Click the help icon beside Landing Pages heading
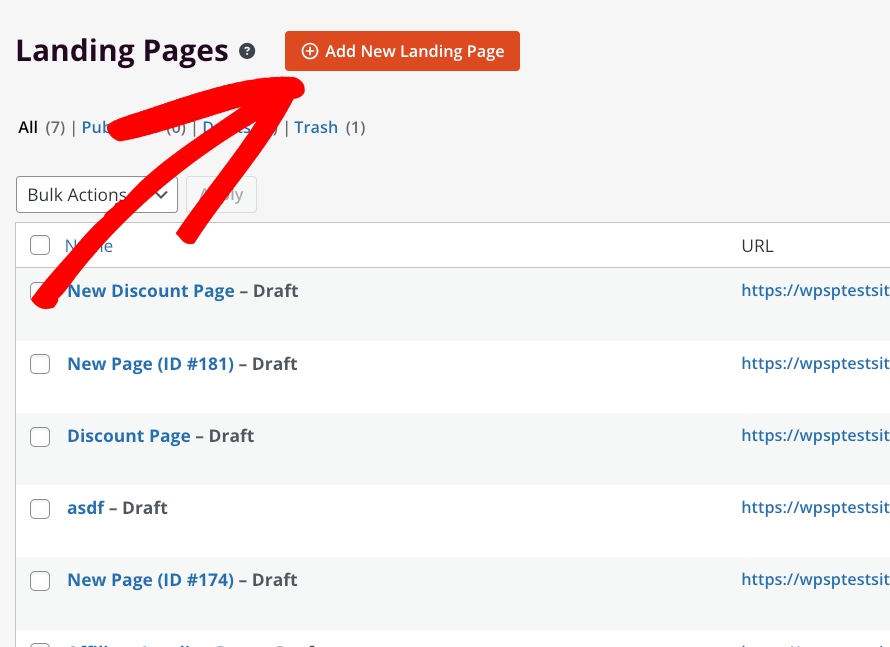 247,52
